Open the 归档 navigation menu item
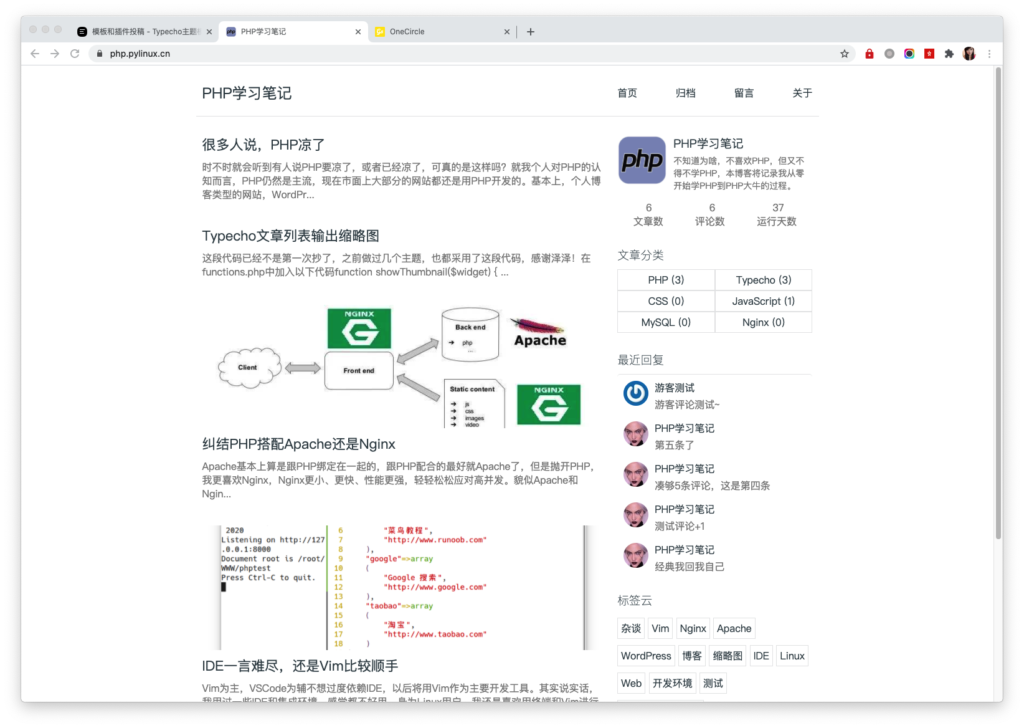The image size is (1024, 728). [x=685, y=92]
